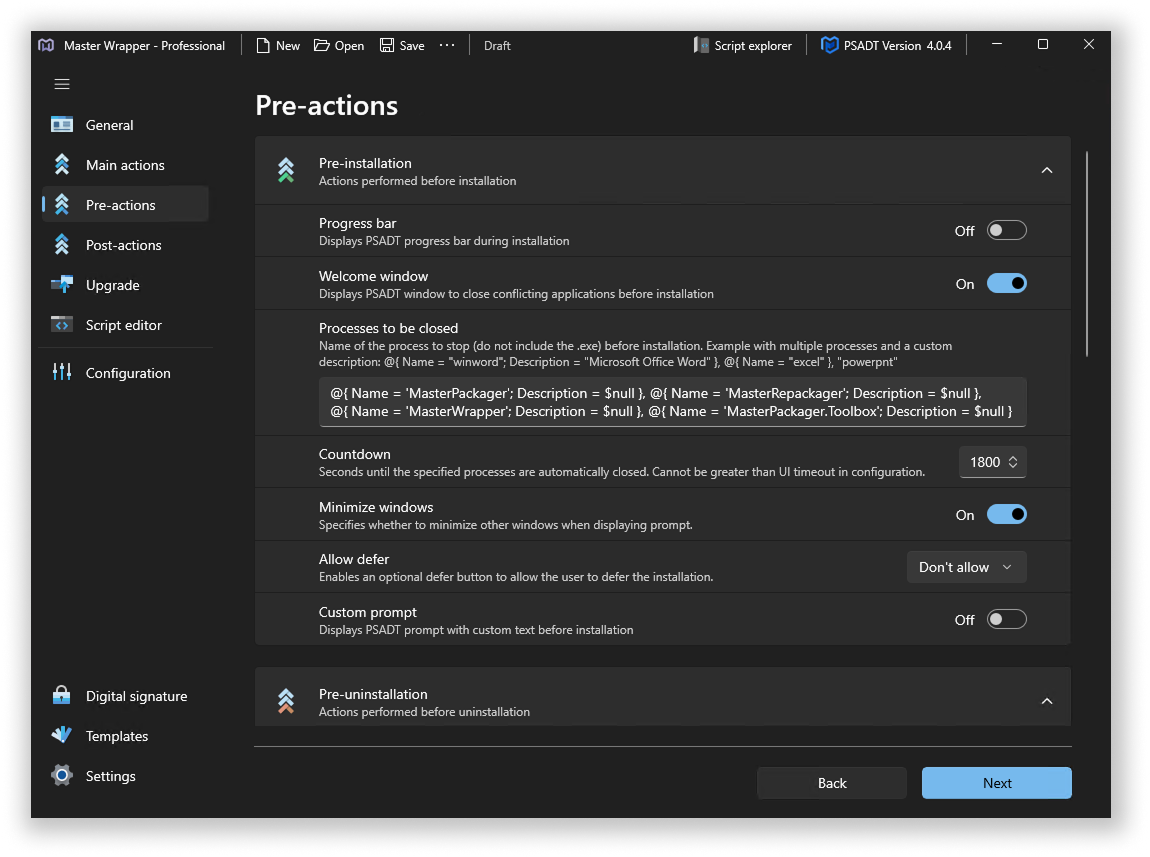Open the Digital signature page
The width and height of the screenshot is (1150, 857).
point(136,696)
